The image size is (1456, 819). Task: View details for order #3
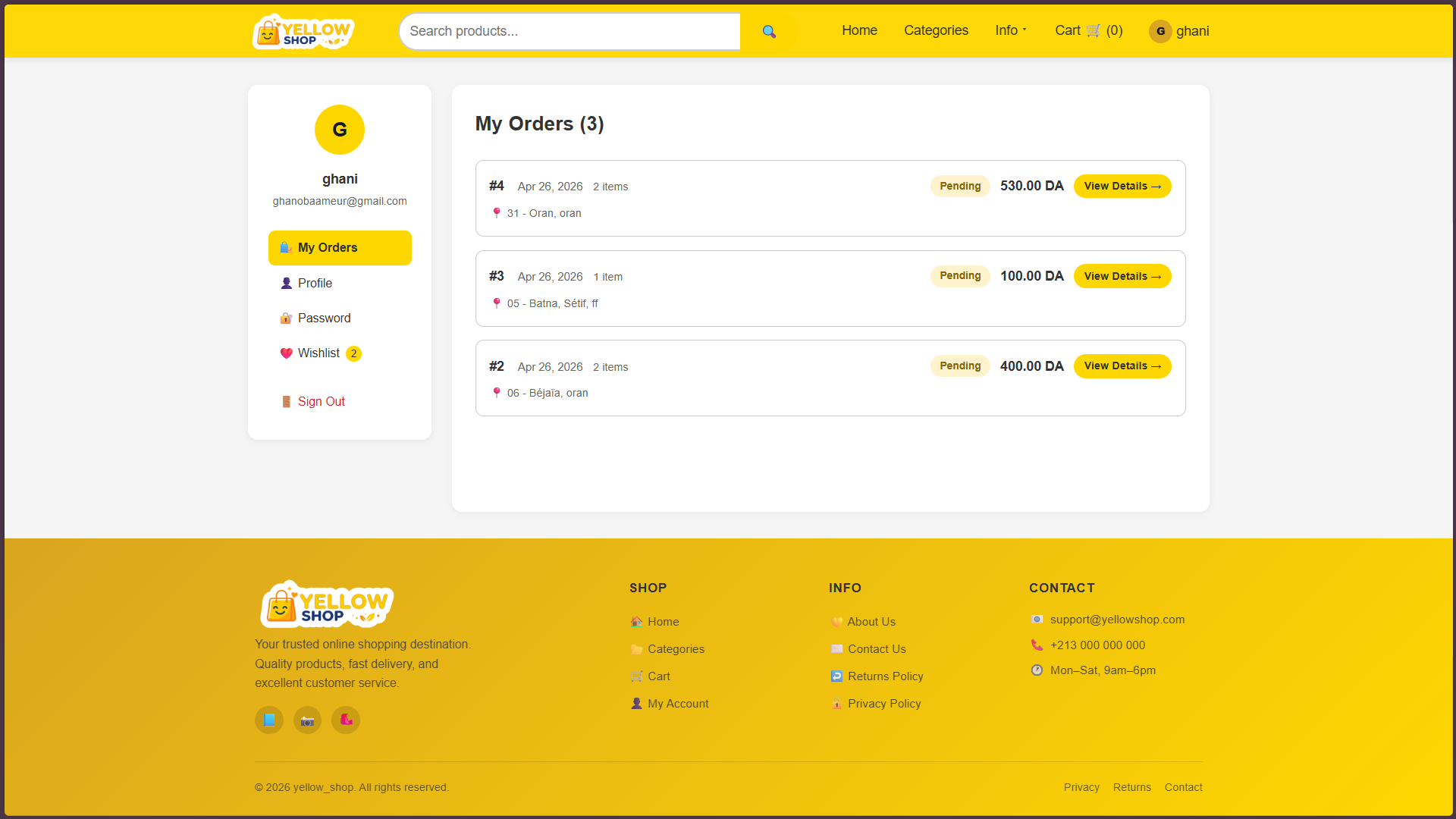click(1122, 276)
